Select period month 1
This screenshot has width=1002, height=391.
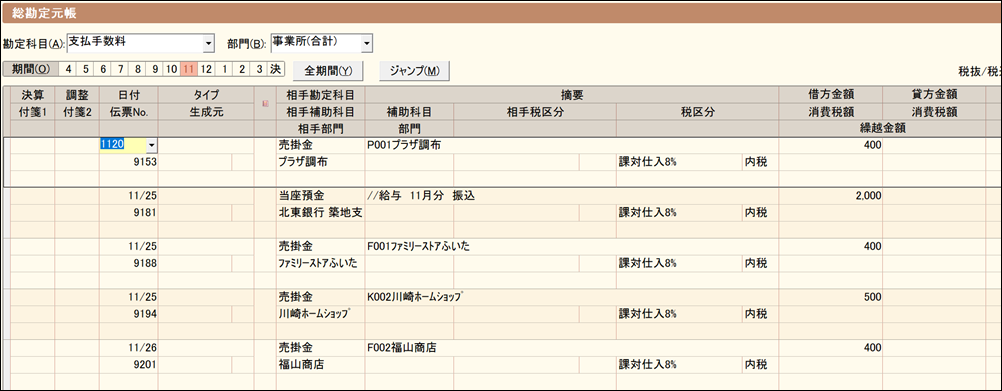click(x=223, y=69)
